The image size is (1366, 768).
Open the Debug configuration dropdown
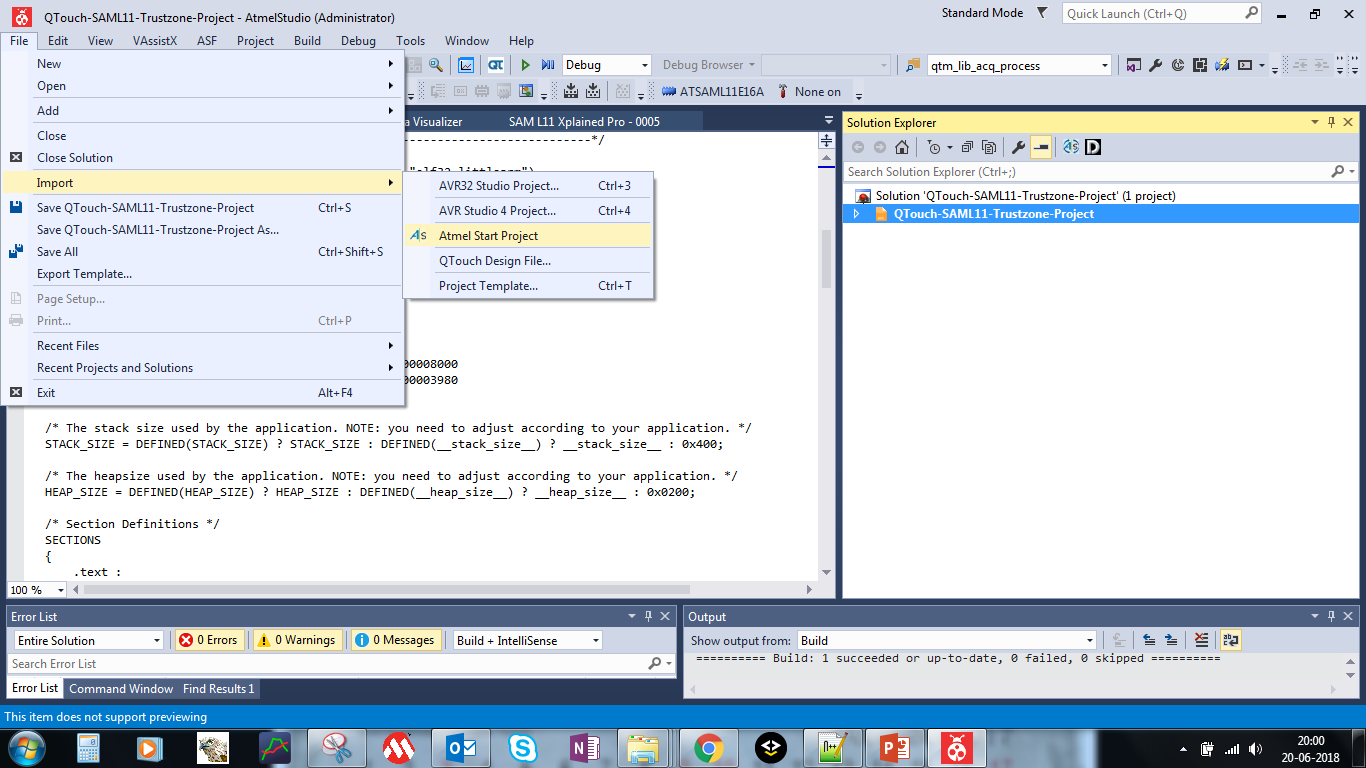click(606, 65)
